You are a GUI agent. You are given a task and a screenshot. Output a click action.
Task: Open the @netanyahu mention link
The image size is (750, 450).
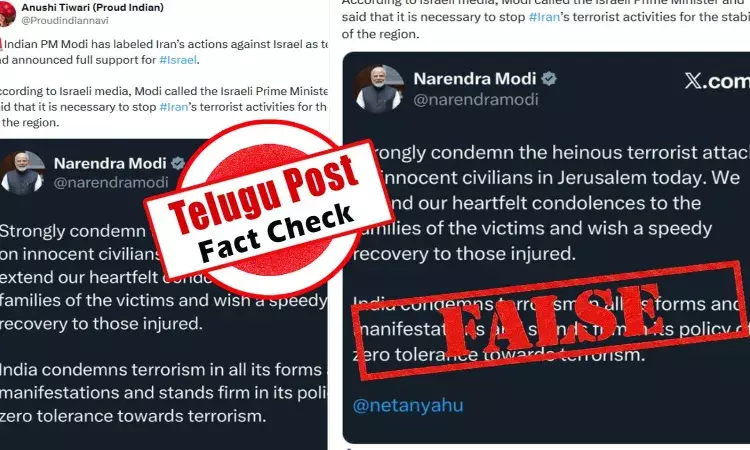(408, 406)
